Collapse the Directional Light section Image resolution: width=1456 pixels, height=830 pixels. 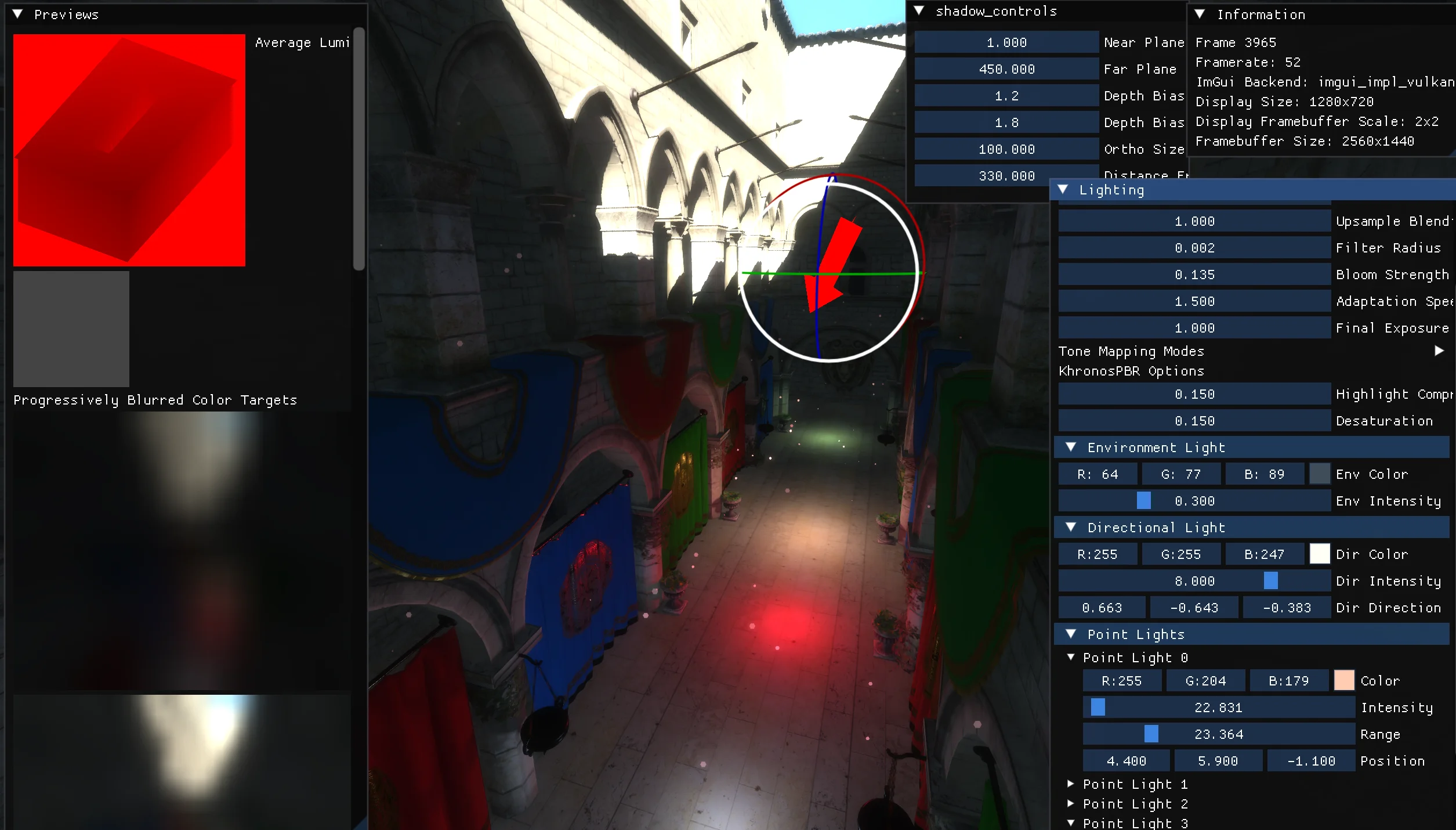click(x=1071, y=527)
